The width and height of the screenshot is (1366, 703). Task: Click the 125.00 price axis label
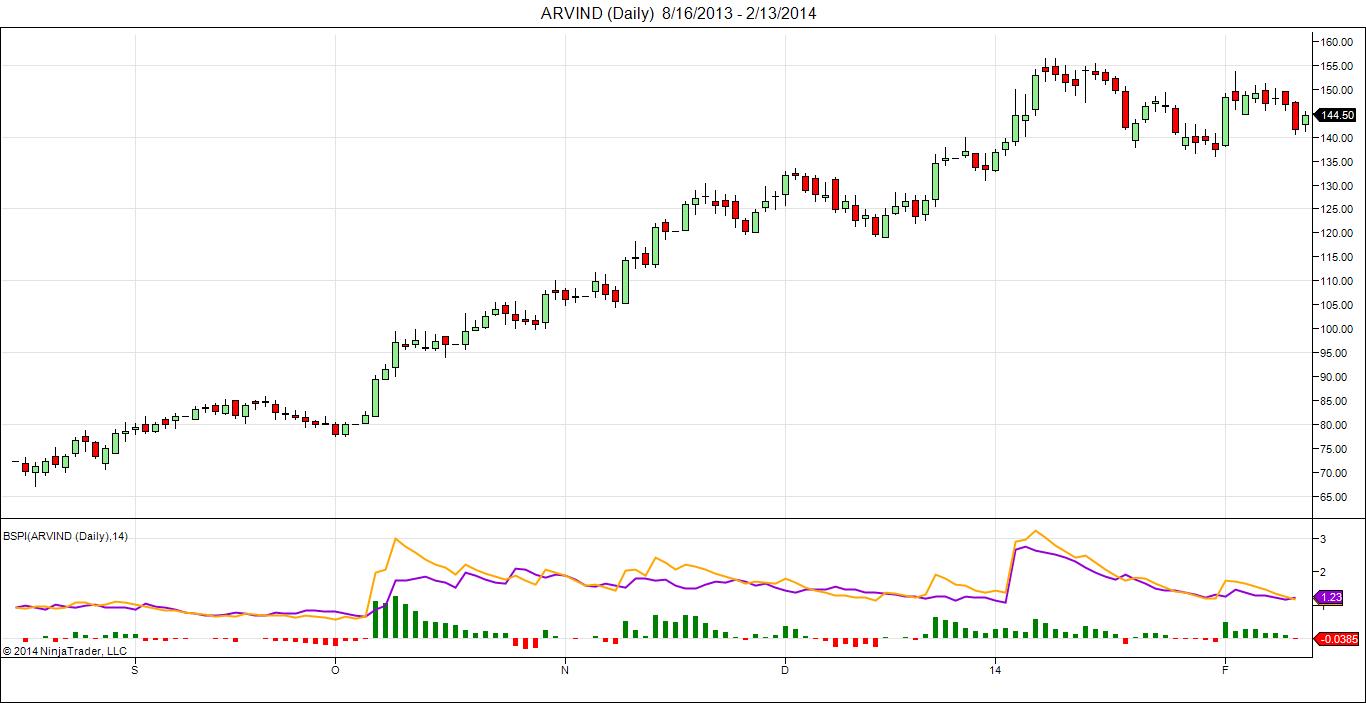[x=1336, y=209]
